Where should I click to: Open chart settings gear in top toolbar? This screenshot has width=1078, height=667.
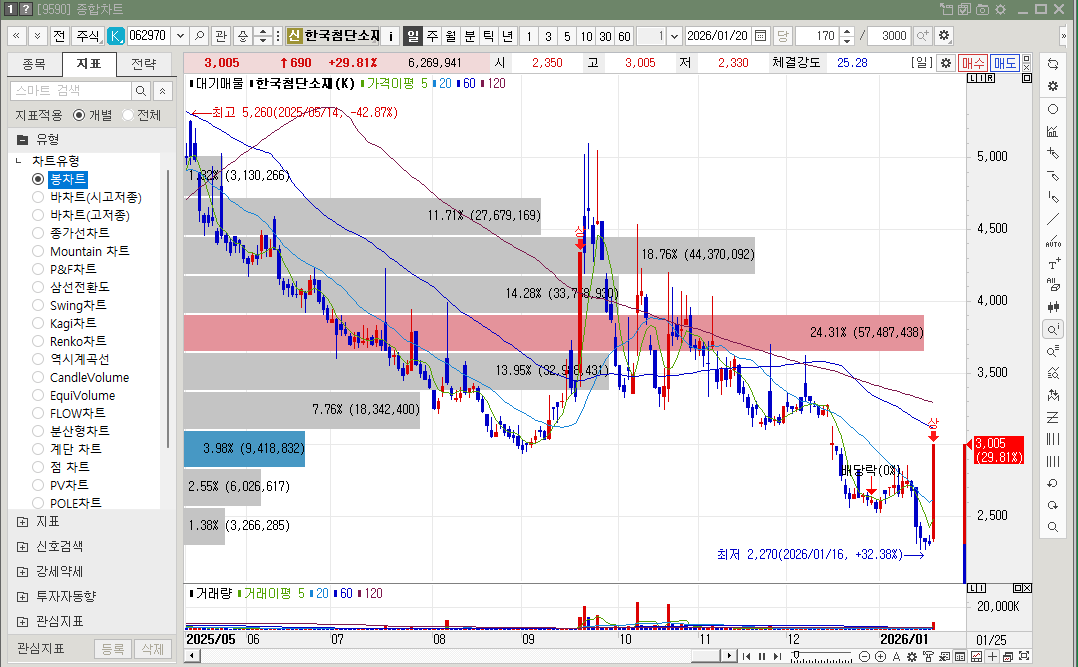pos(944,36)
